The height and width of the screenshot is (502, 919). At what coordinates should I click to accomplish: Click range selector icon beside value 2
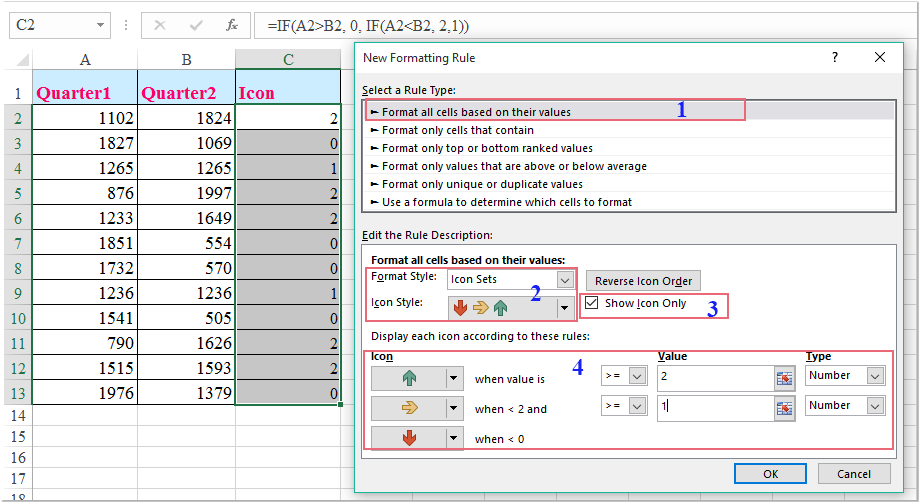[784, 376]
